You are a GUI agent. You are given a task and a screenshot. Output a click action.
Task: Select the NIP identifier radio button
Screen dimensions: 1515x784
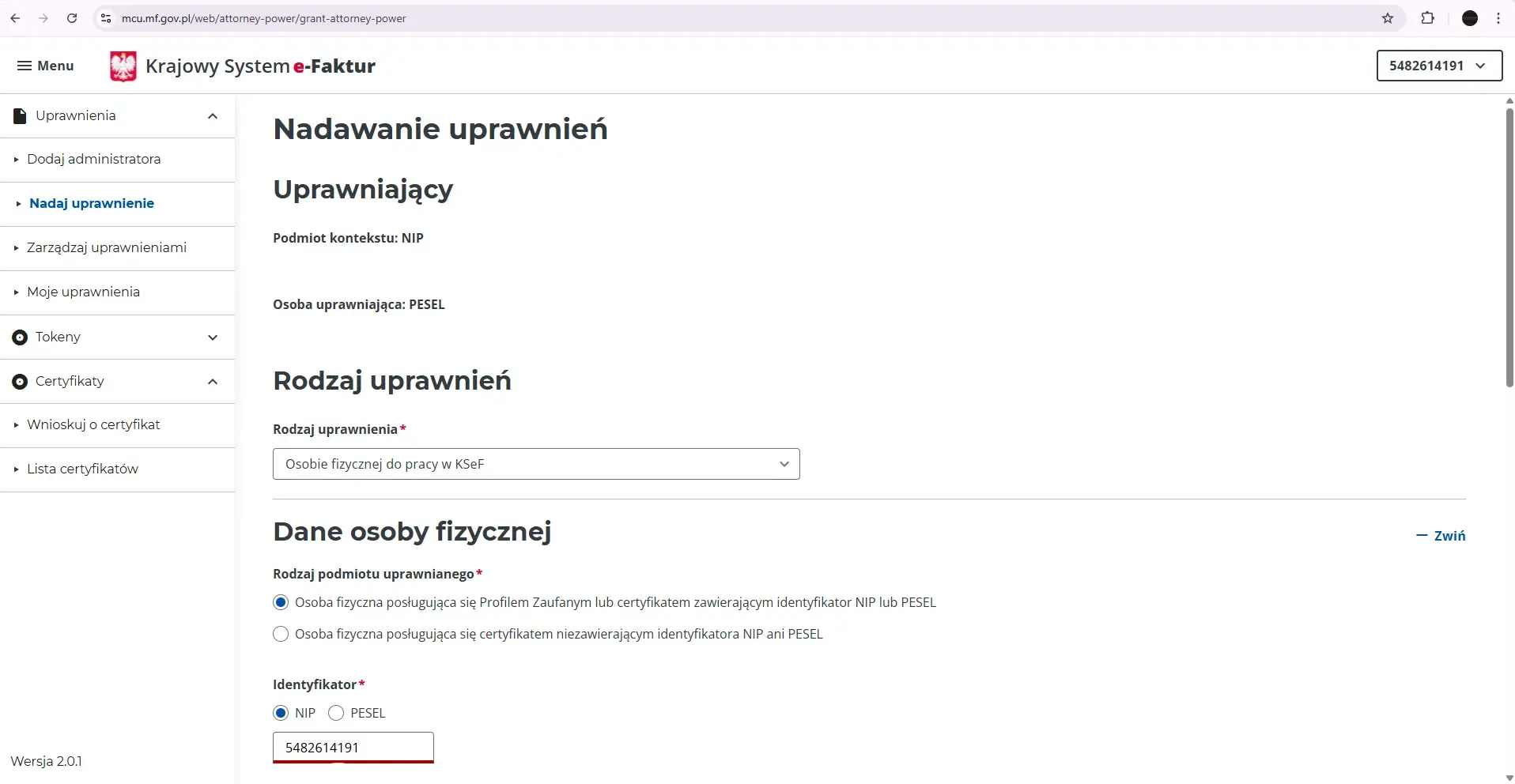281,712
